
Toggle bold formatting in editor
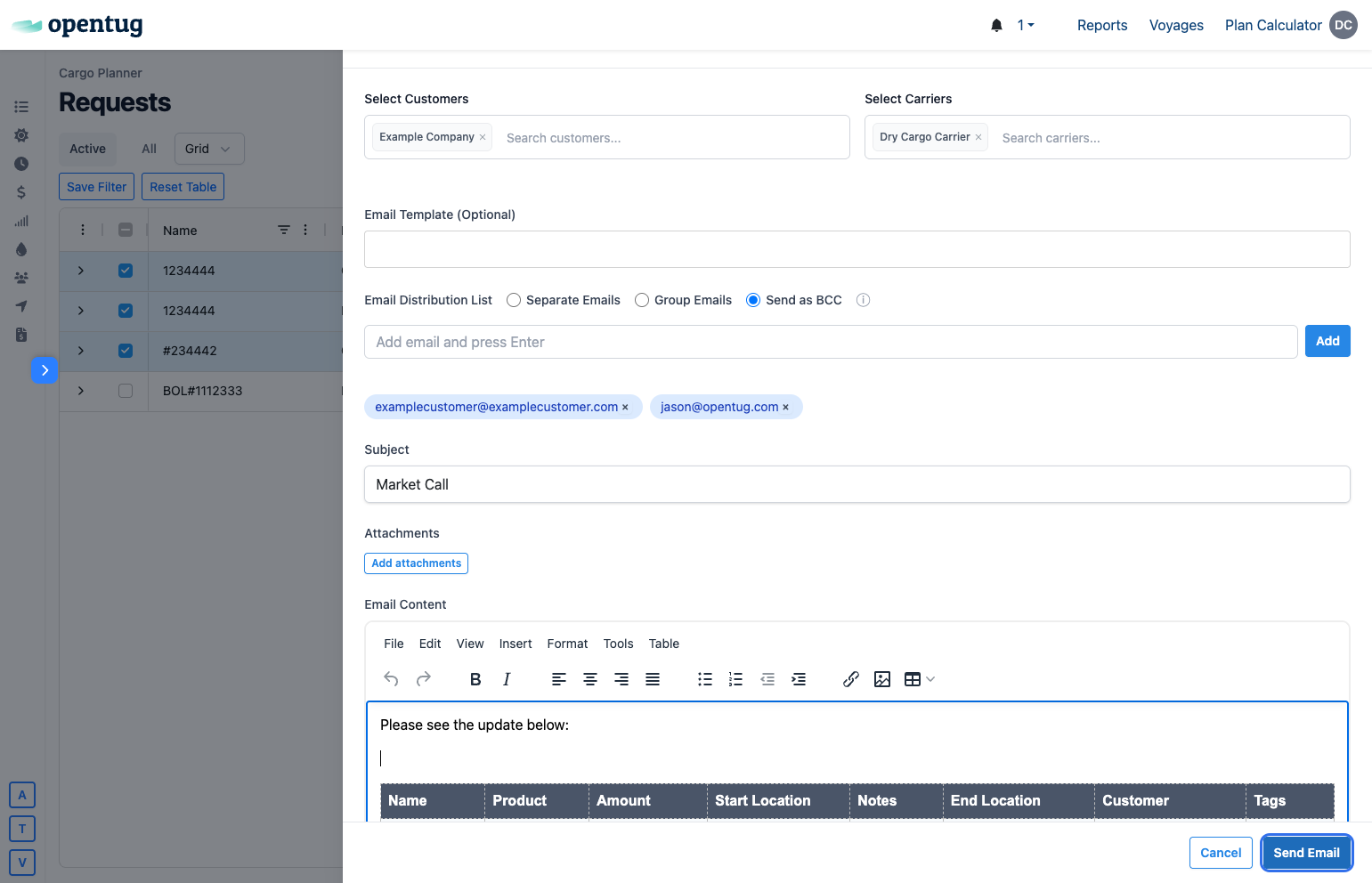[x=475, y=679]
